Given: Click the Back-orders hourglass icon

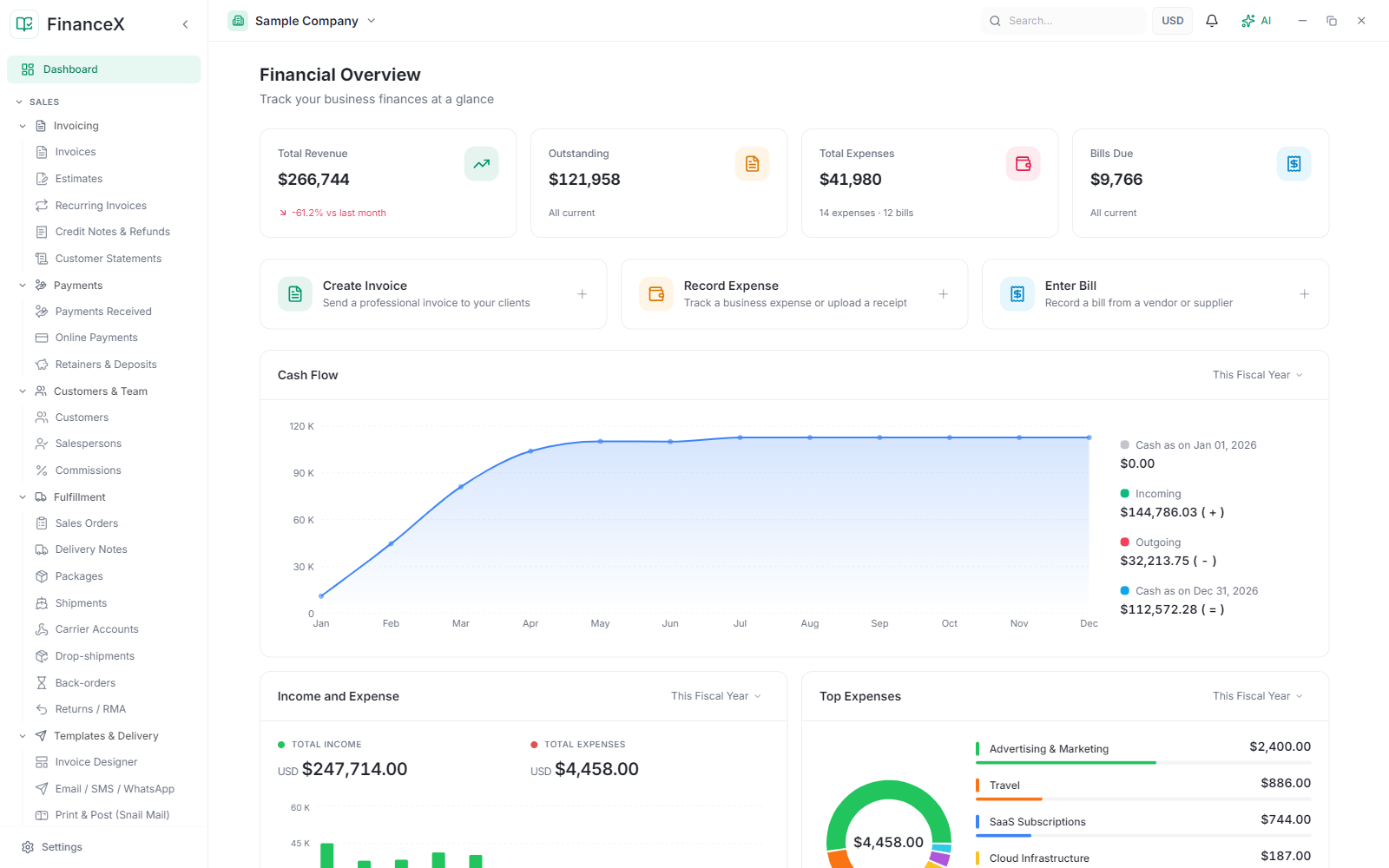Looking at the screenshot, I should 42,683.
